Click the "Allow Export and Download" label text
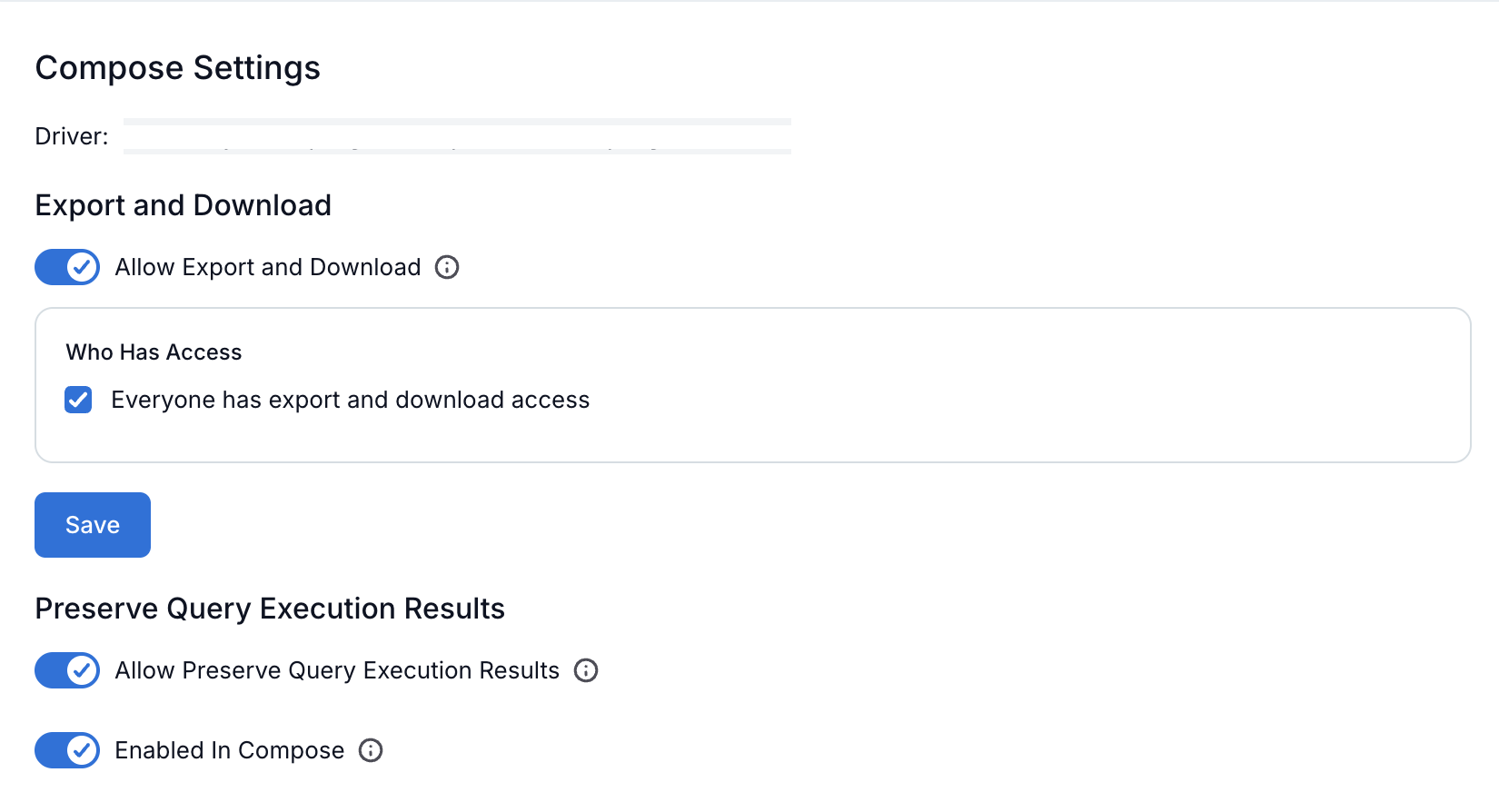The height and width of the screenshot is (812, 1499). (267, 267)
